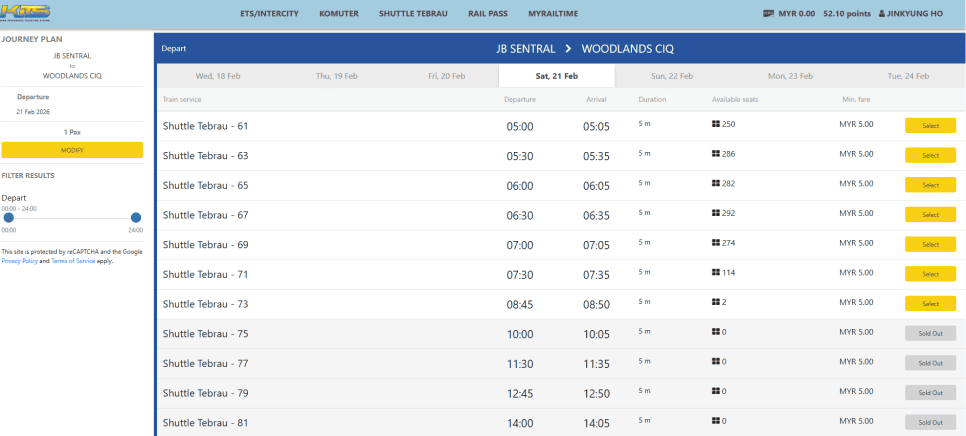Open the KTMB logo home link

pyautogui.click(x=26, y=13)
